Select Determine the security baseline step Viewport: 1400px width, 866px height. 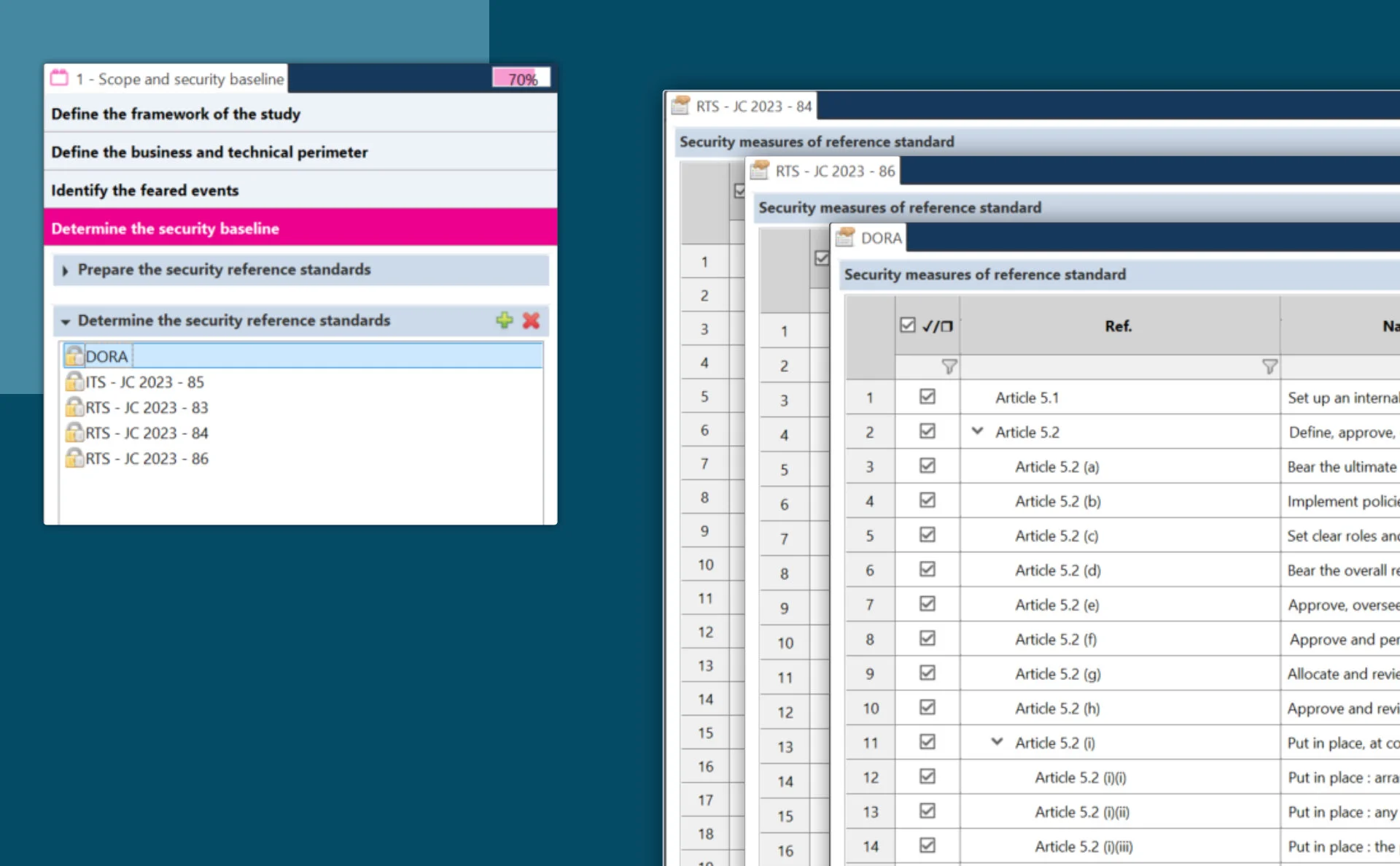[300, 228]
